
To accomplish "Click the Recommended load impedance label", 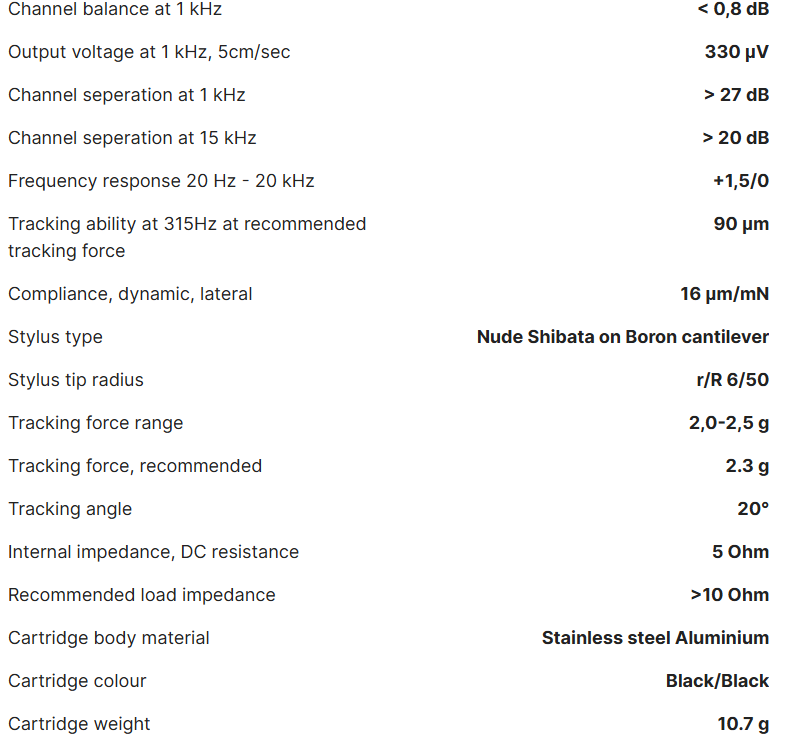I will point(141,594).
